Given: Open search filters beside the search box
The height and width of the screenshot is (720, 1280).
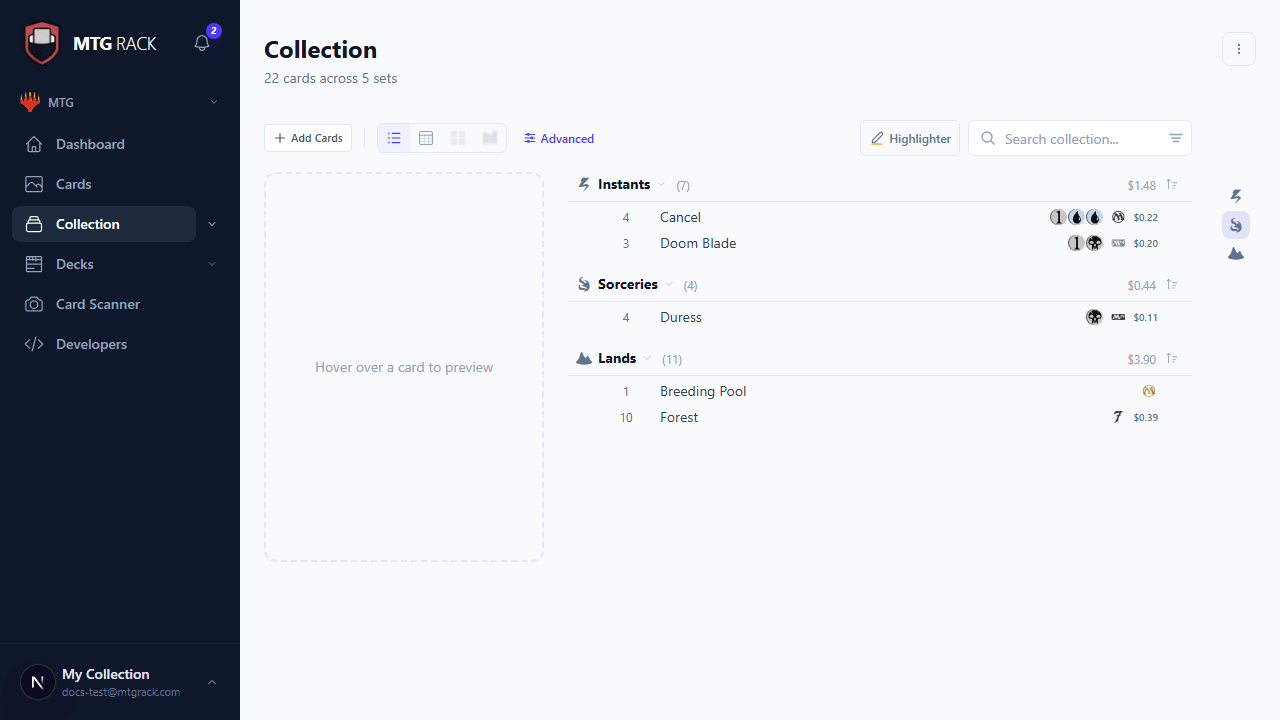Looking at the screenshot, I should click(1175, 138).
